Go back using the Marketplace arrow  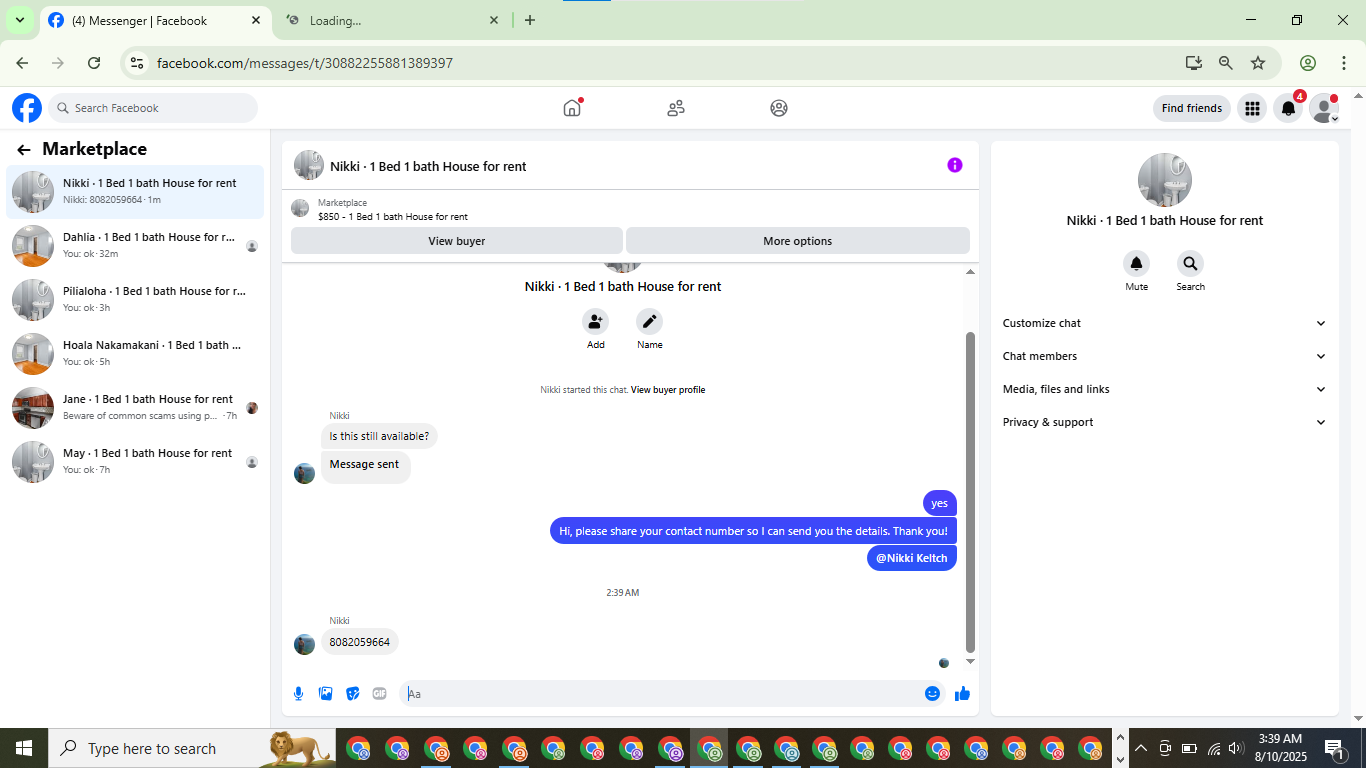pyautogui.click(x=24, y=150)
